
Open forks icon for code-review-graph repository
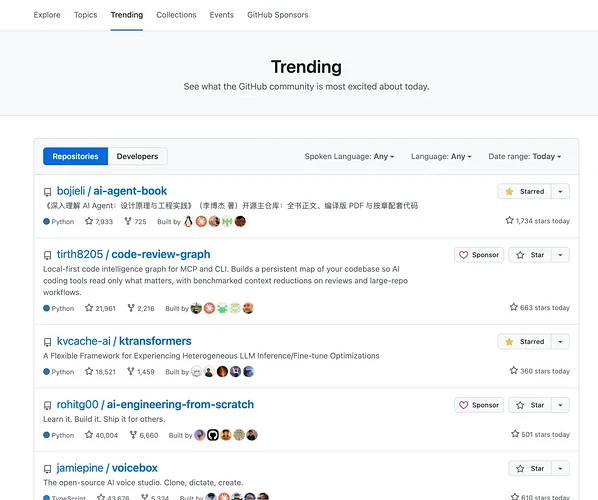point(131,308)
